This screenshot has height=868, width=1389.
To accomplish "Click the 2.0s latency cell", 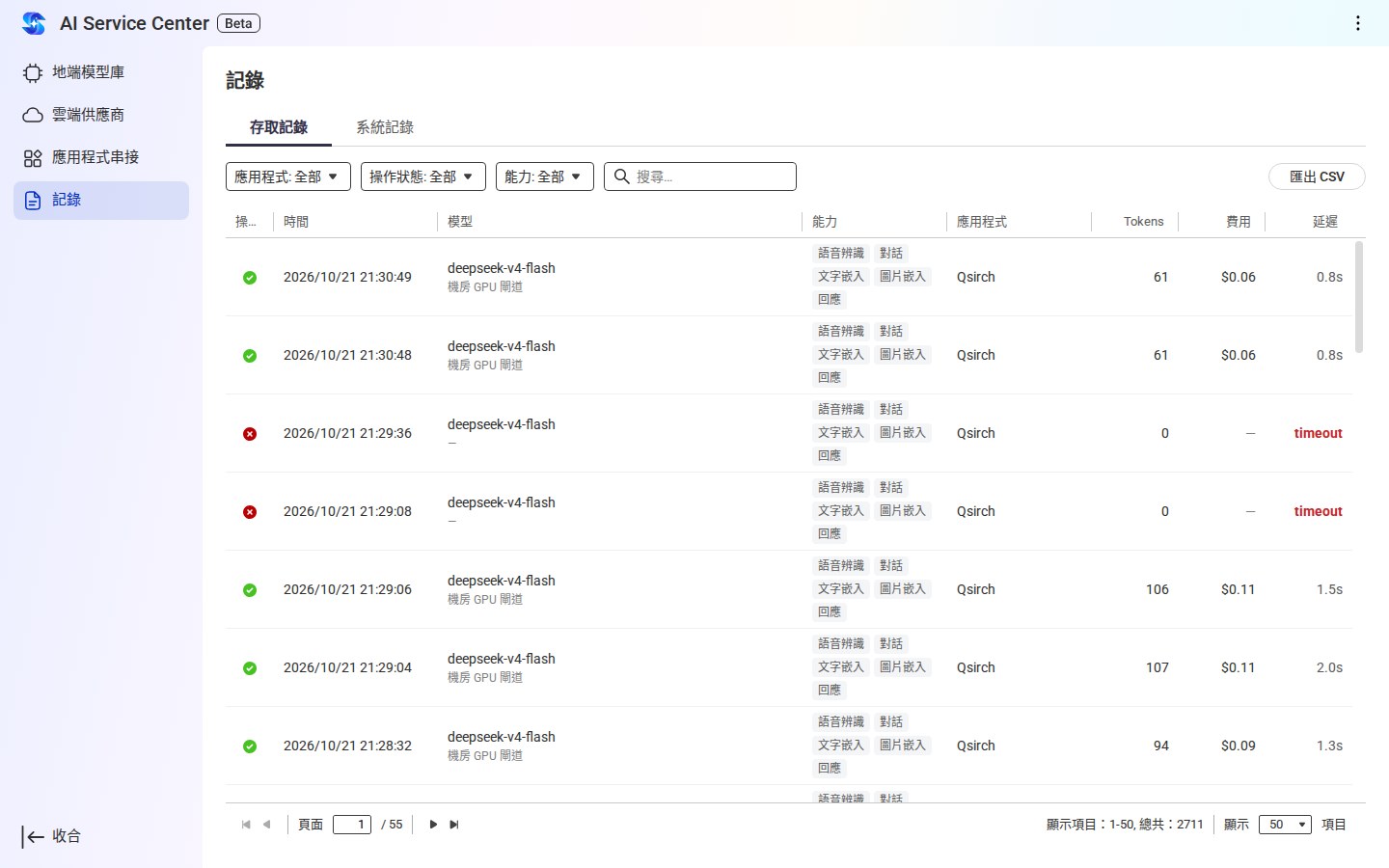I will click(1329, 668).
